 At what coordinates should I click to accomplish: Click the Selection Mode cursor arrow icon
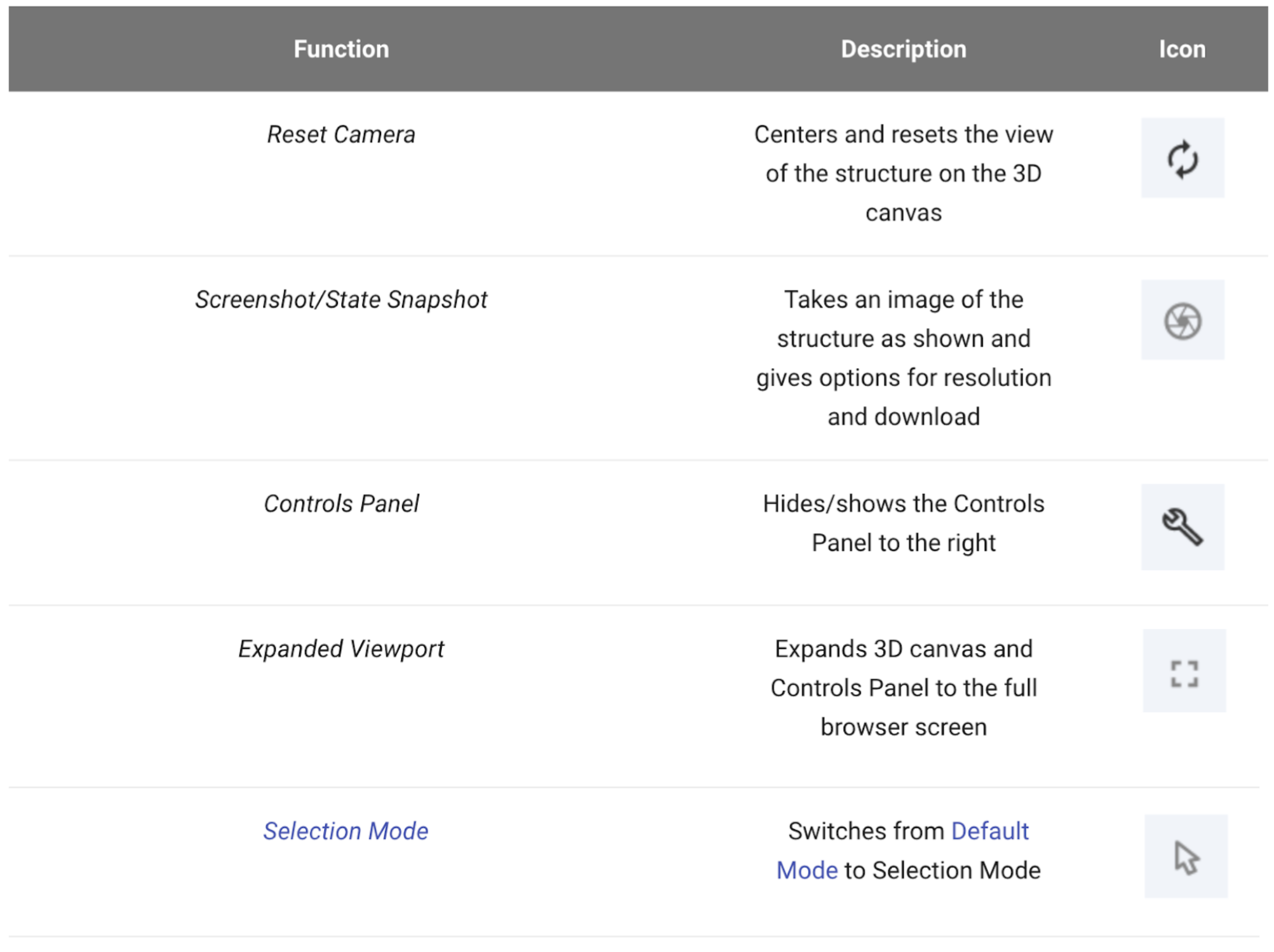(1186, 857)
